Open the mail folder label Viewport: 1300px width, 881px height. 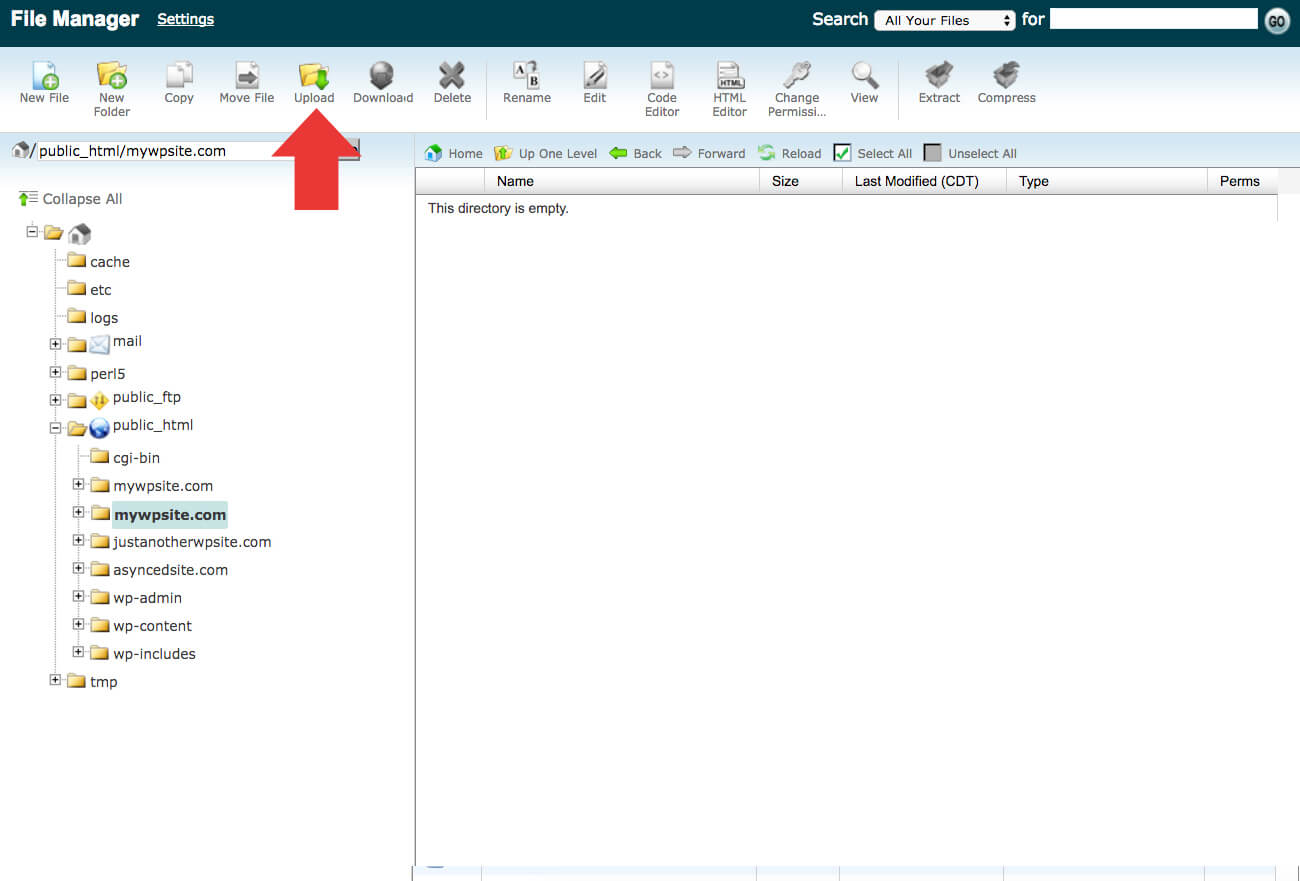pos(127,341)
